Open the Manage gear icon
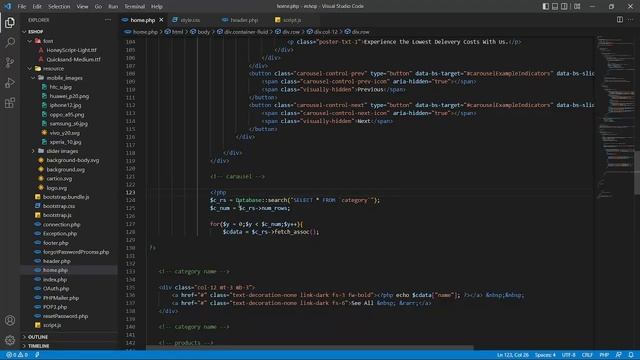Screen dimensions: 640x360 pyautogui.click(x=10, y=340)
